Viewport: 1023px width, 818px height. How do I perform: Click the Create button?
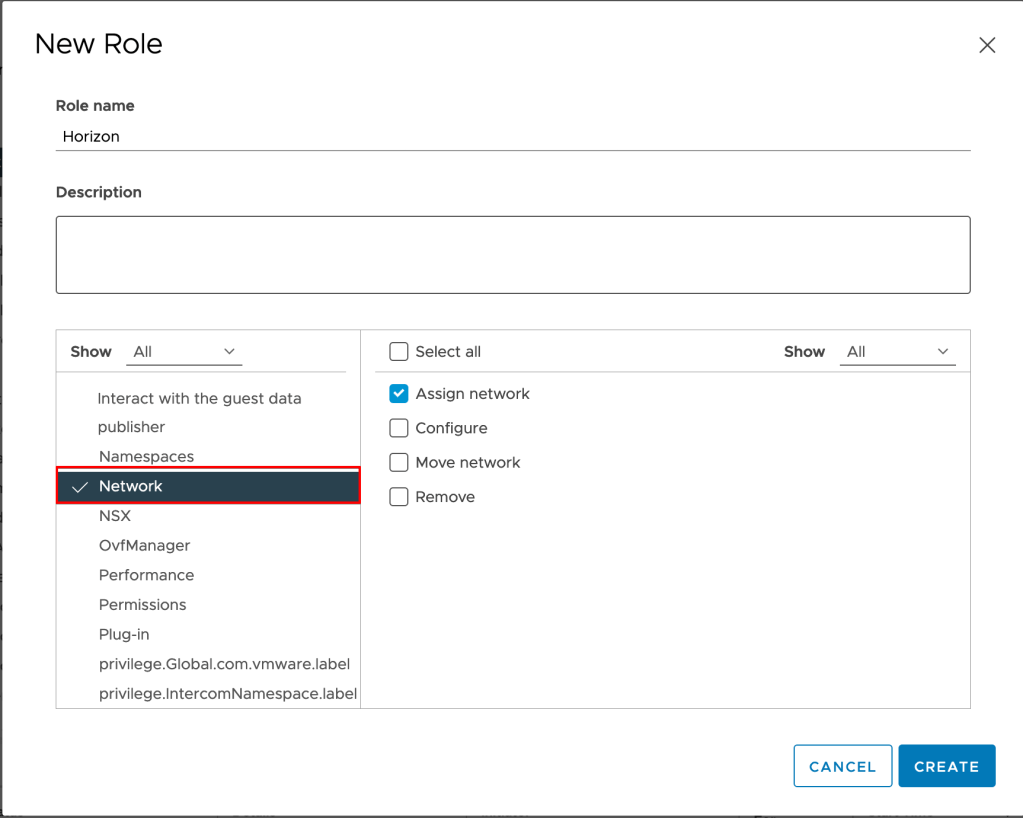coord(946,766)
